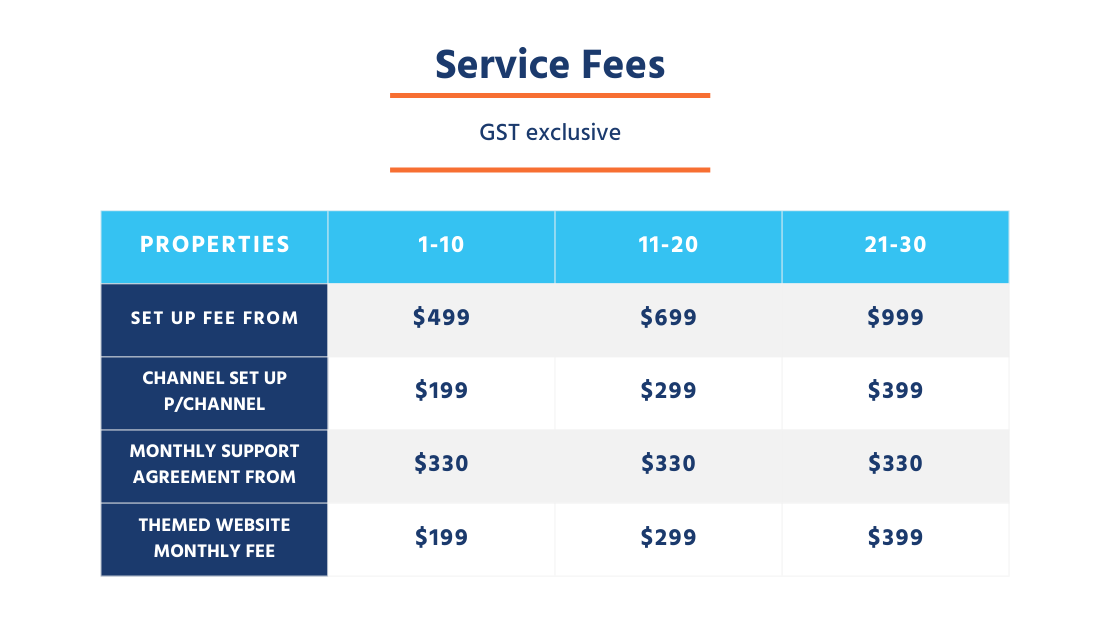1110x620 pixels.
Task: Click $199 channel set up price for 1-10
Action: pyautogui.click(x=441, y=391)
